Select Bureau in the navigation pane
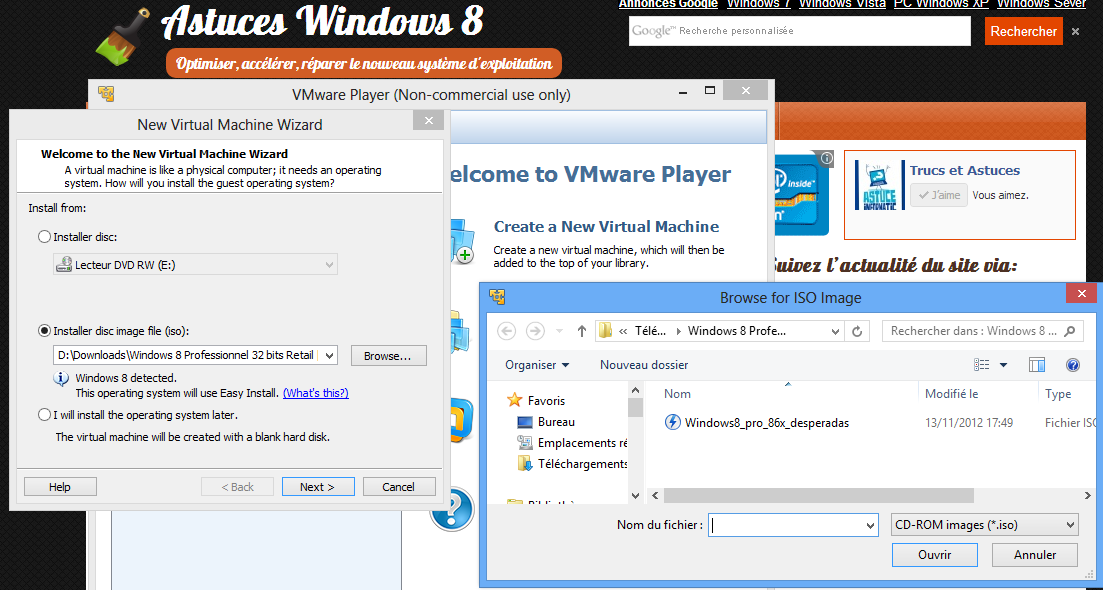 [556, 422]
